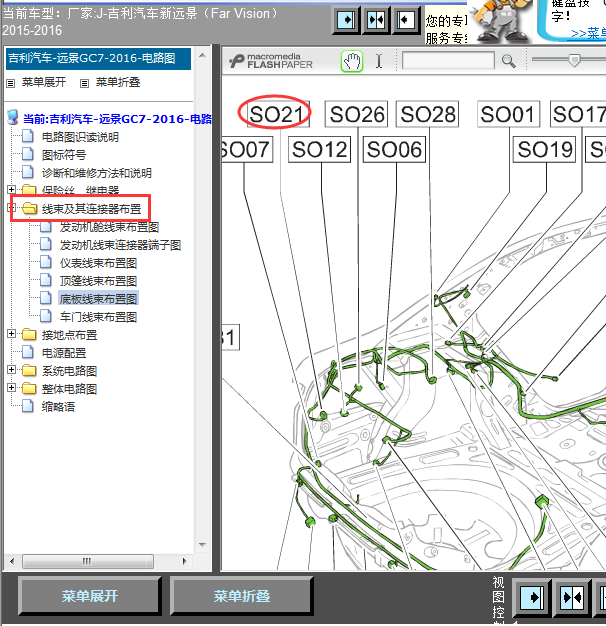Click the FlashPaper zoom slider handle
606x626 pixels.
pos(574,60)
